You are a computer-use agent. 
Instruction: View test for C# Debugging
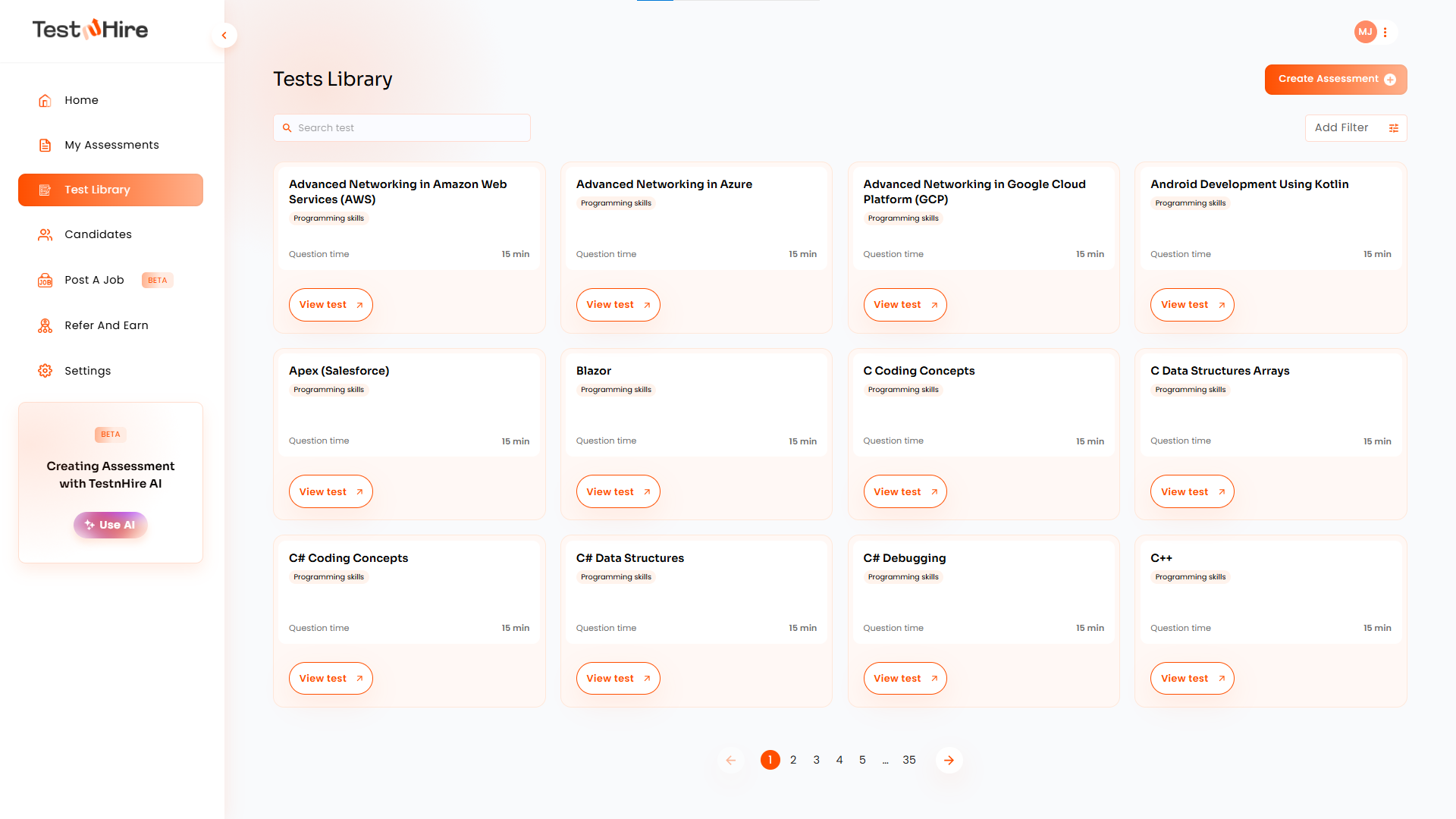[x=905, y=678]
